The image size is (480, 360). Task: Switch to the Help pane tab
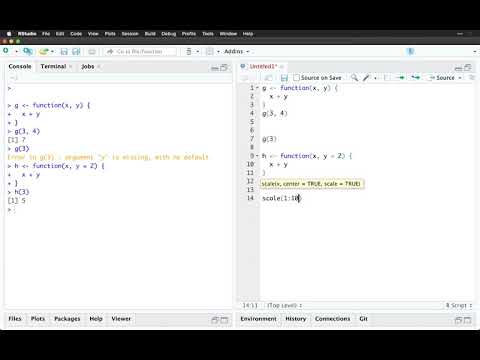(x=96, y=319)
